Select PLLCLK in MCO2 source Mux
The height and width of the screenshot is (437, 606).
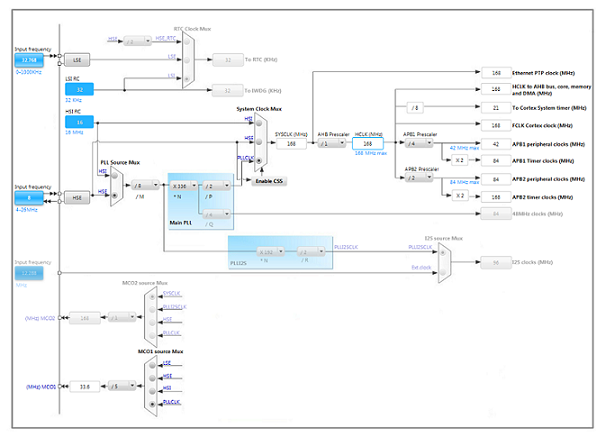[x=152, y=335]
